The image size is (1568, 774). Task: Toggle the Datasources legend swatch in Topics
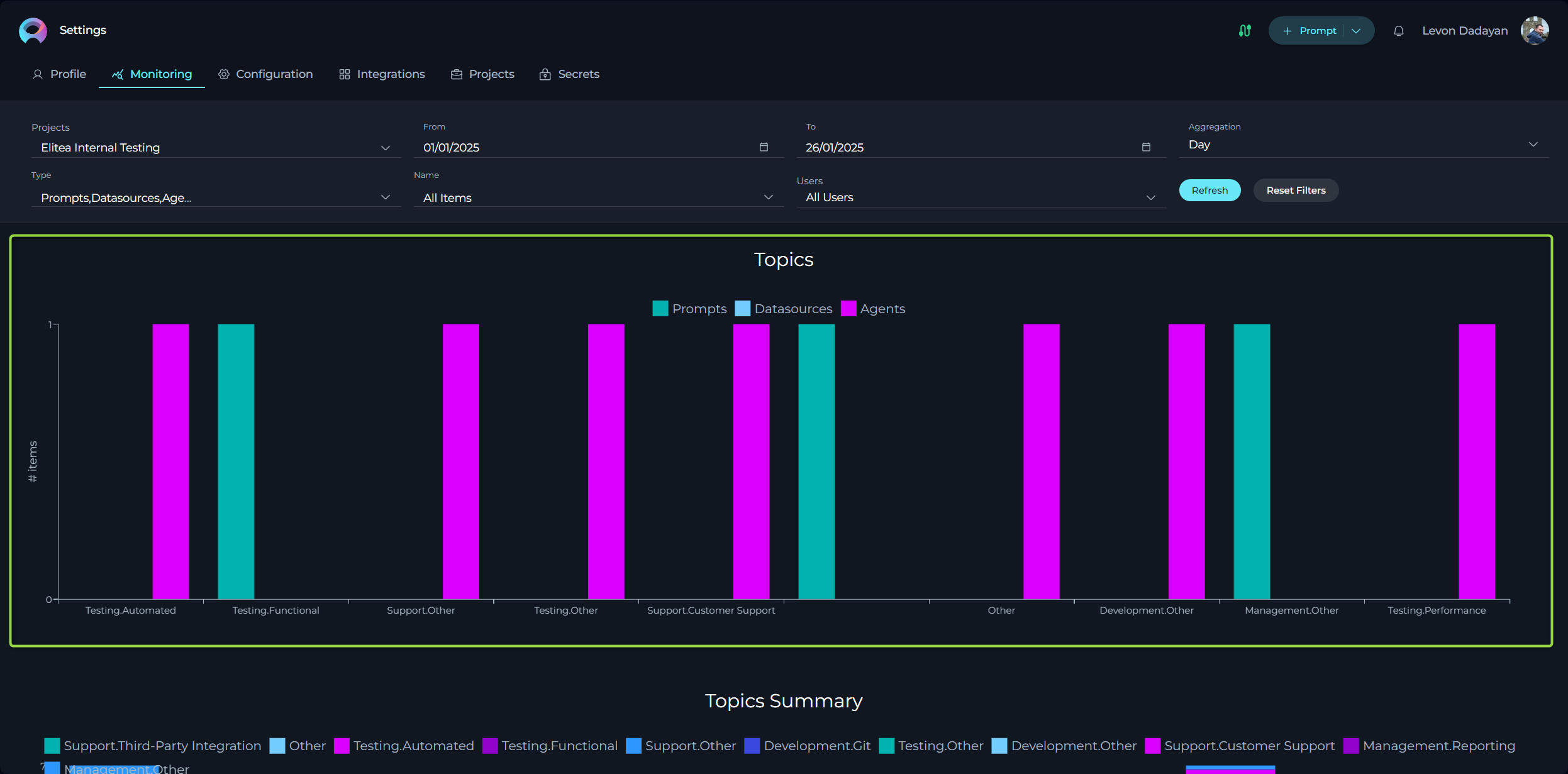tap(743, 309)
